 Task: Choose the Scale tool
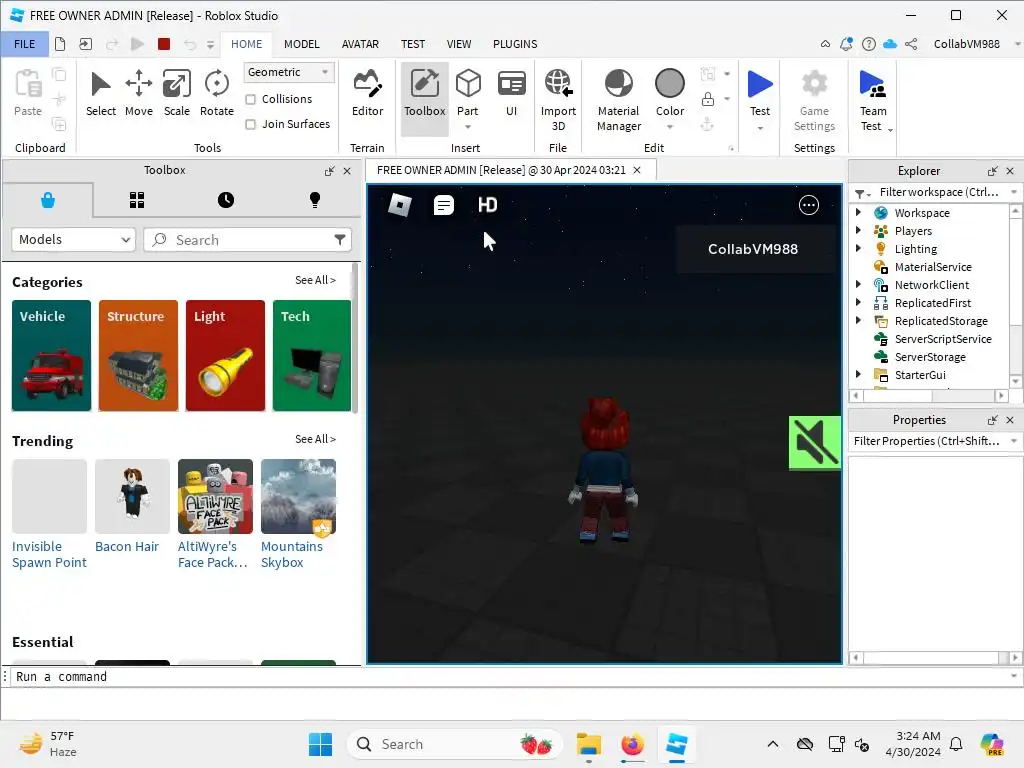click(x=177, y=93)
